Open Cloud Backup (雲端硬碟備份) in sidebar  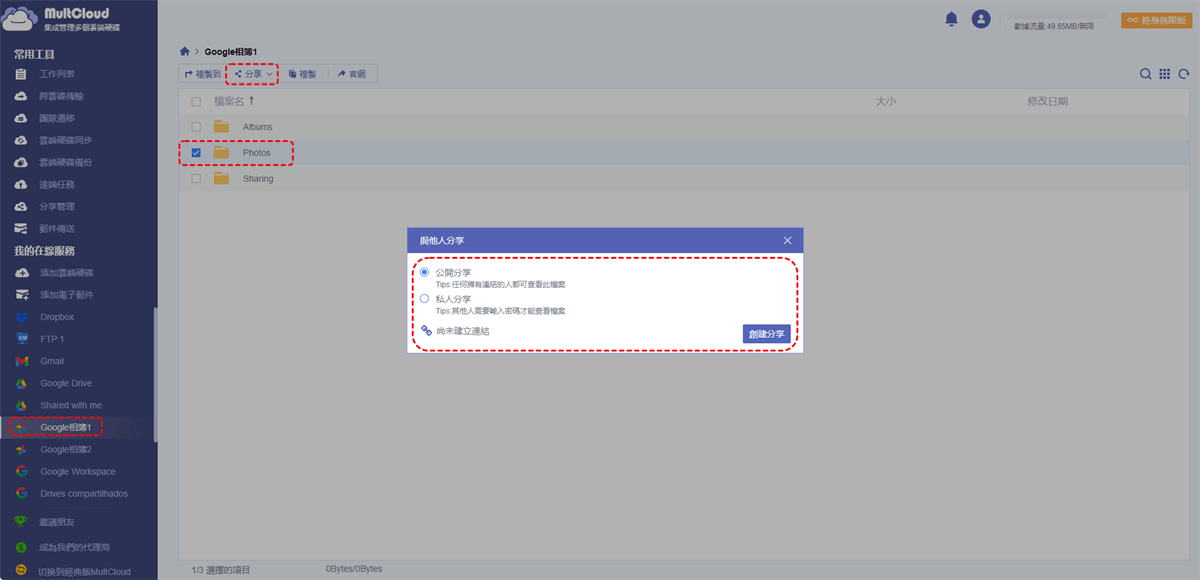pyautogui.click(x=66, y=162)
